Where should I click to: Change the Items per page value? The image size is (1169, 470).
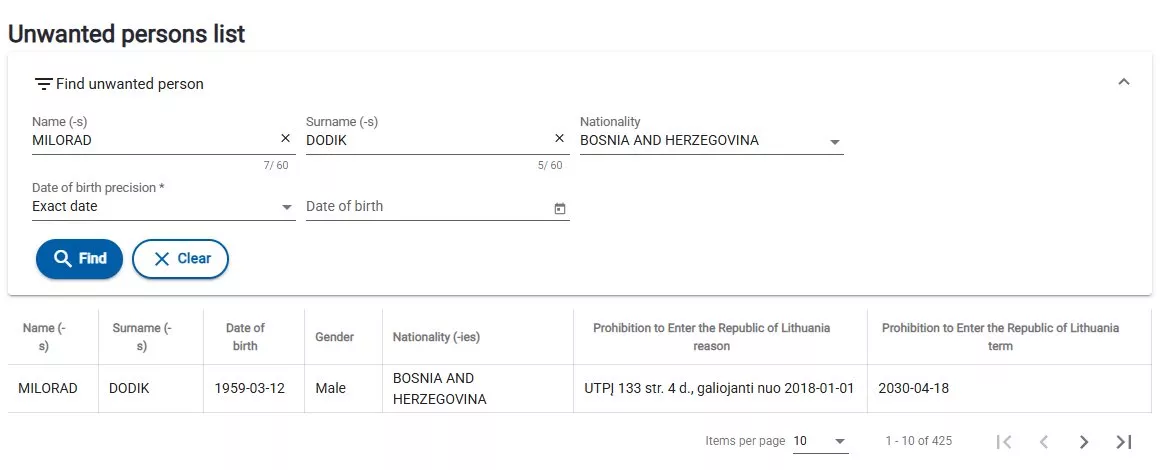tap(820, 441)
